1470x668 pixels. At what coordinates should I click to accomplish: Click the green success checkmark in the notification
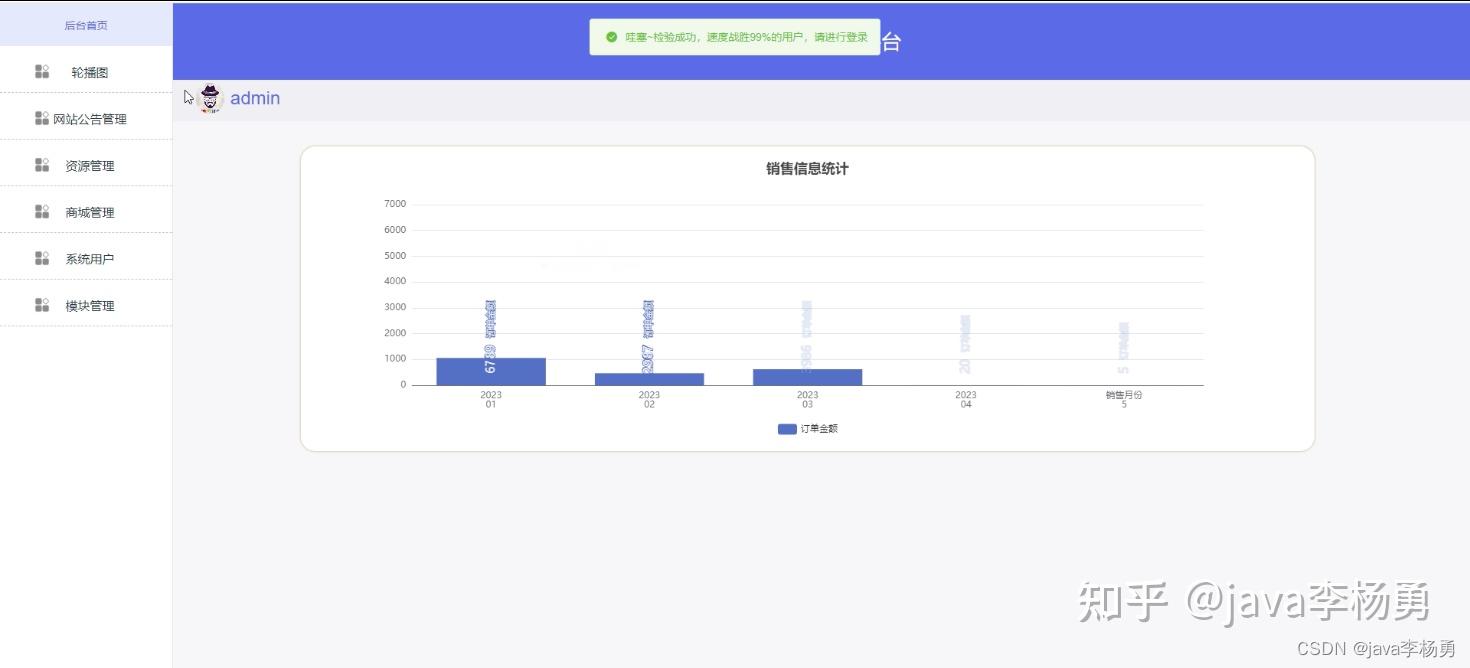[x=611, y=37]
